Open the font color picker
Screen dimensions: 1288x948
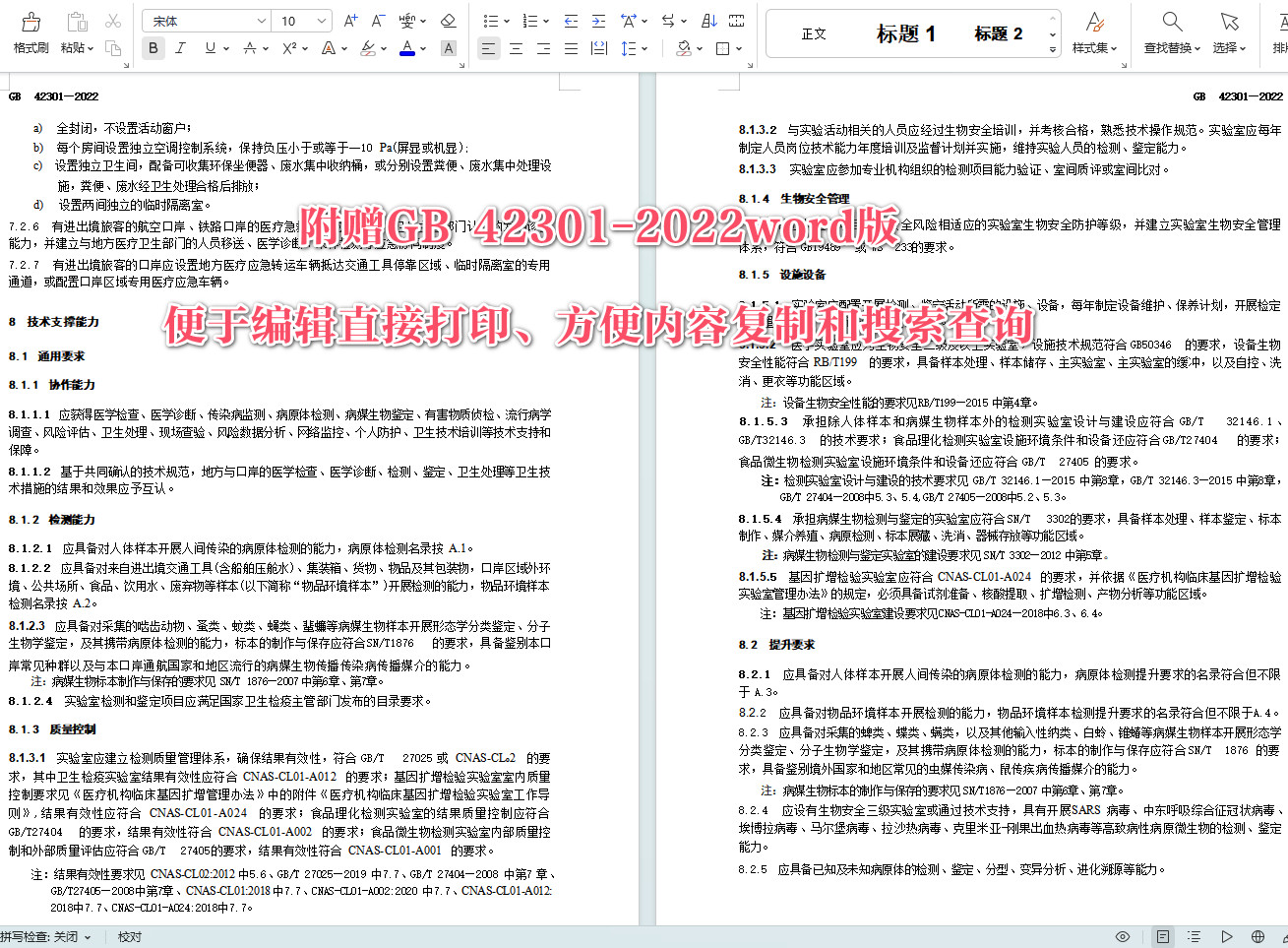click(x=407, y=47)
